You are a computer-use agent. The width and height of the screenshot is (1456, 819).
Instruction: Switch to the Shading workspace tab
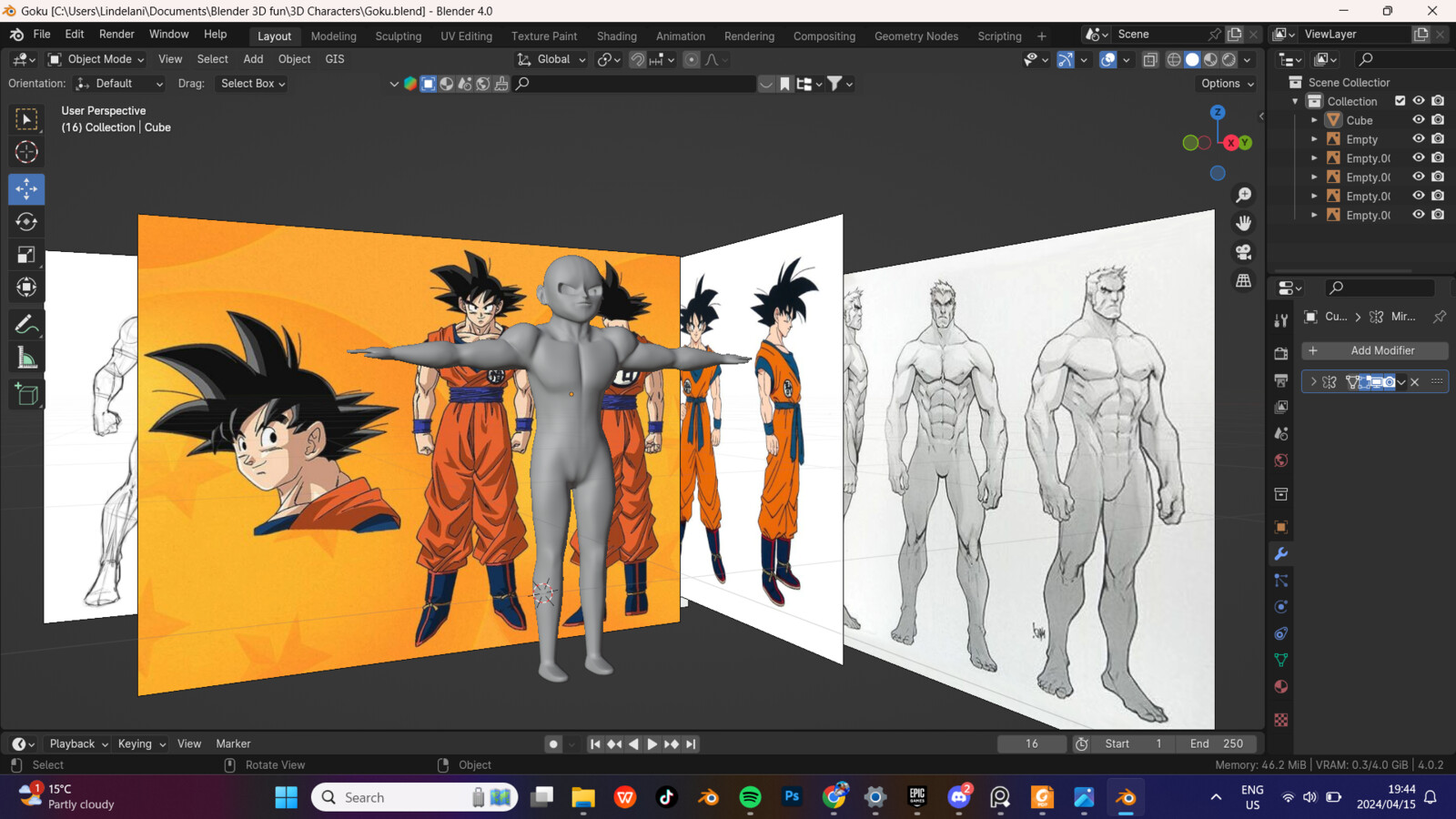[x=616, y=36]
